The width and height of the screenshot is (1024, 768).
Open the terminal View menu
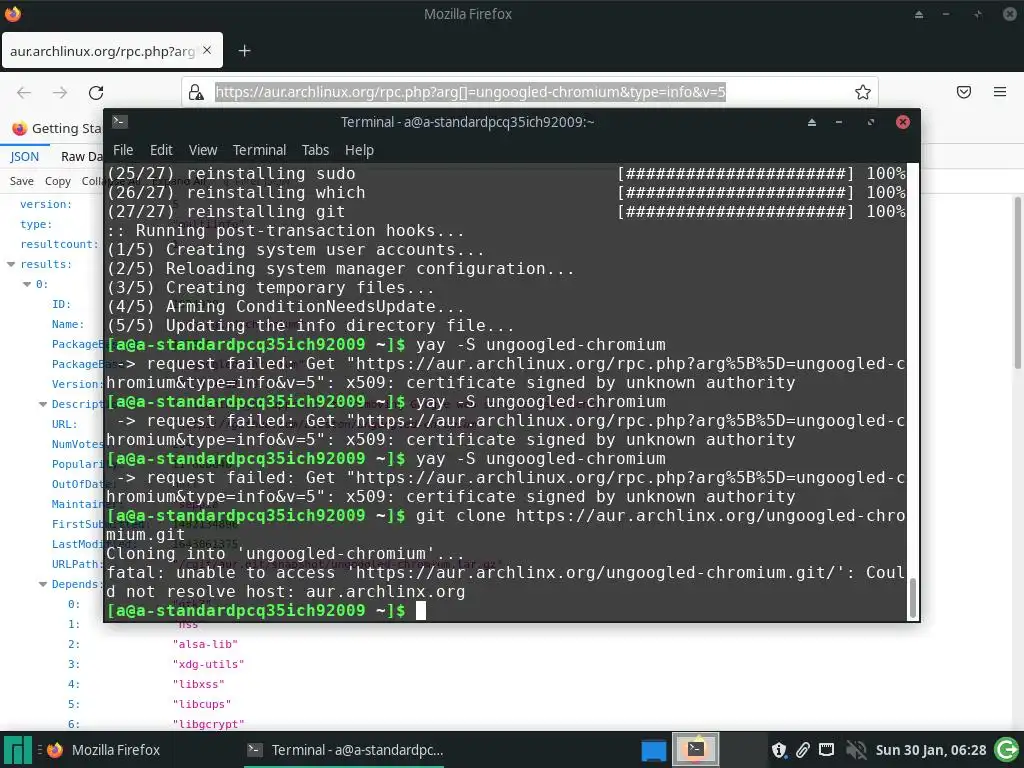coord(203,150)
